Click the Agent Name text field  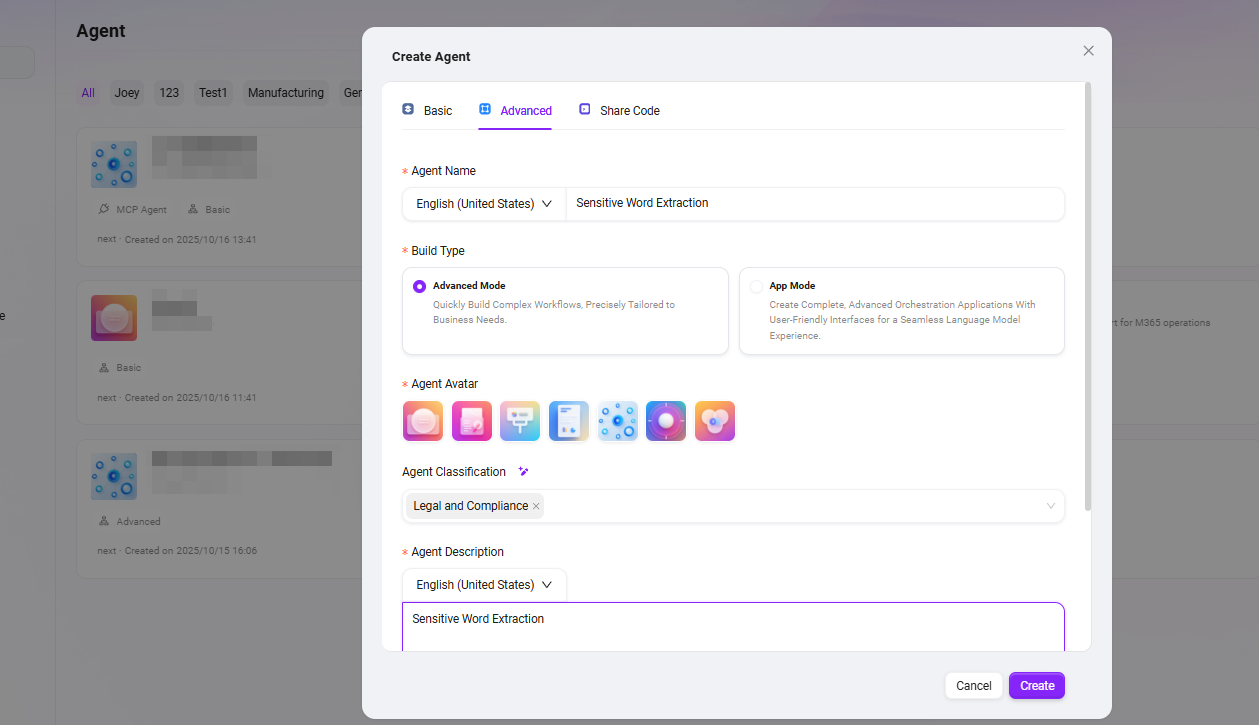(814, 203)
